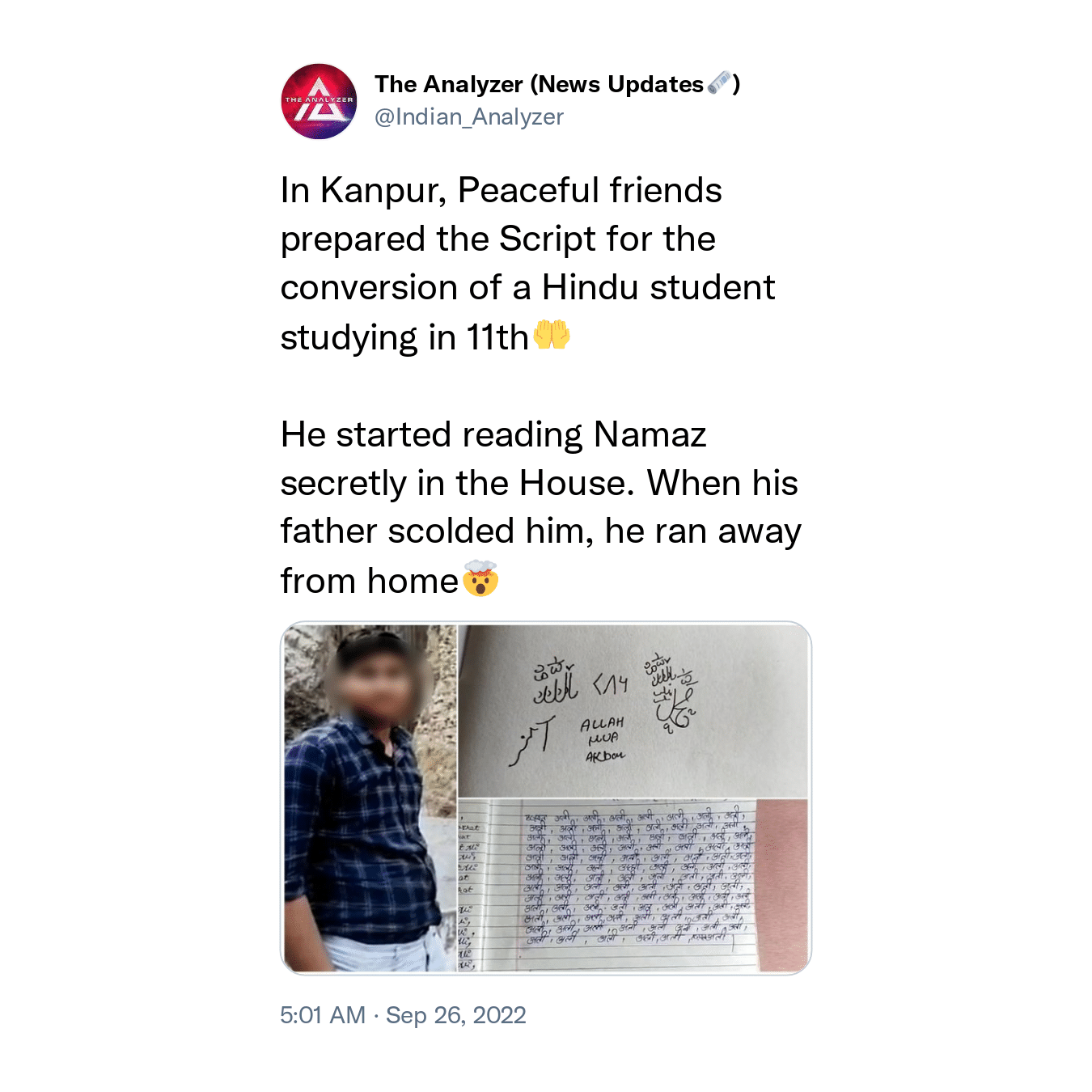Viewport: 1092px width, 1092px height.
Task: Open The Analyzer (News Updates) display name
Action: 557,84
